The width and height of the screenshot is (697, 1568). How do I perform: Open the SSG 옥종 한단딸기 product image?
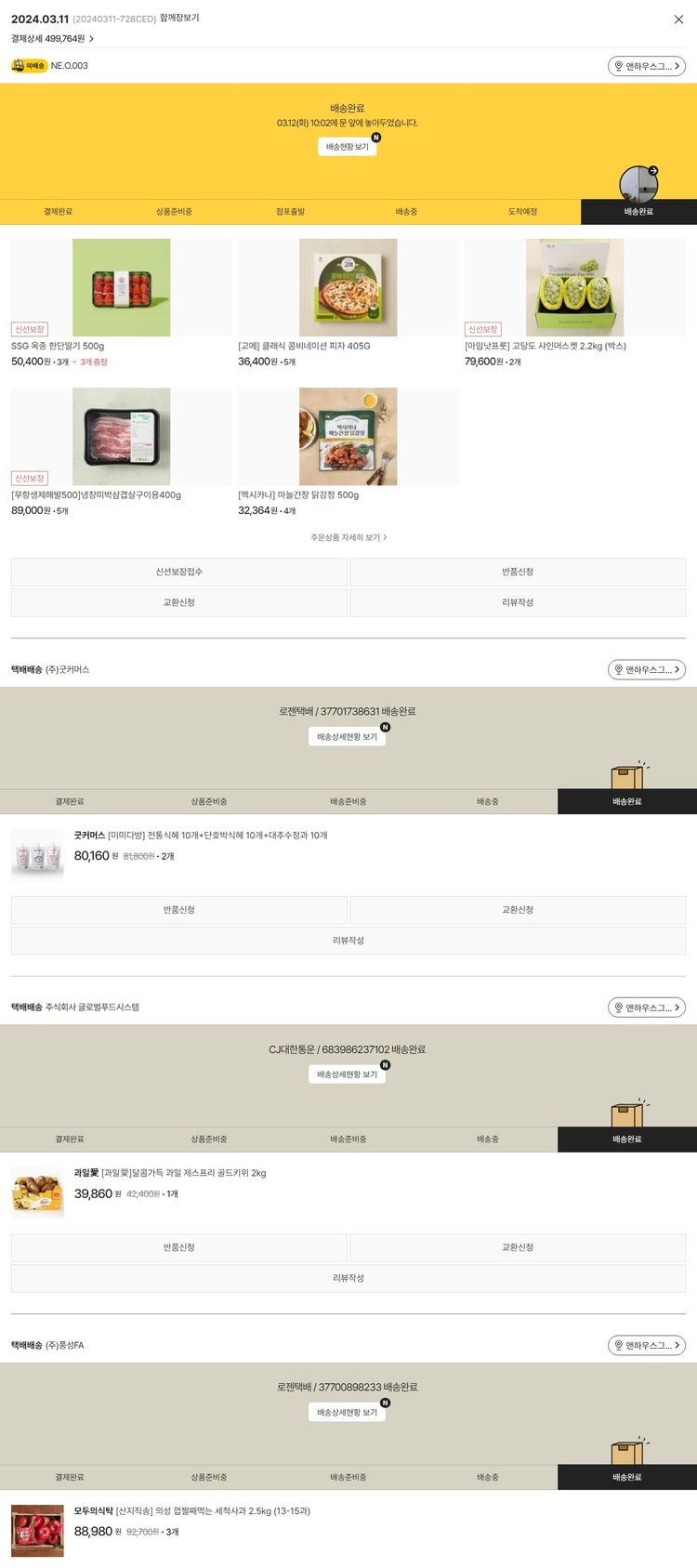coord(122,287)
